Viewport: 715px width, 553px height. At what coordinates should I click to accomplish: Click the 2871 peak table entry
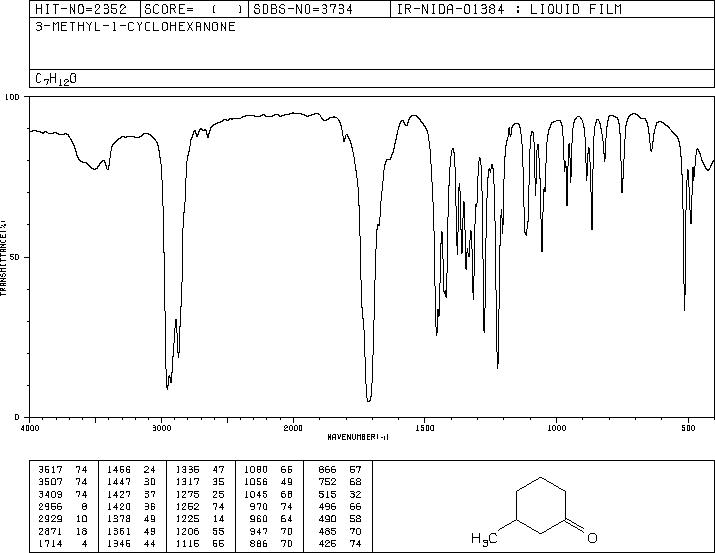pos(62,531)
